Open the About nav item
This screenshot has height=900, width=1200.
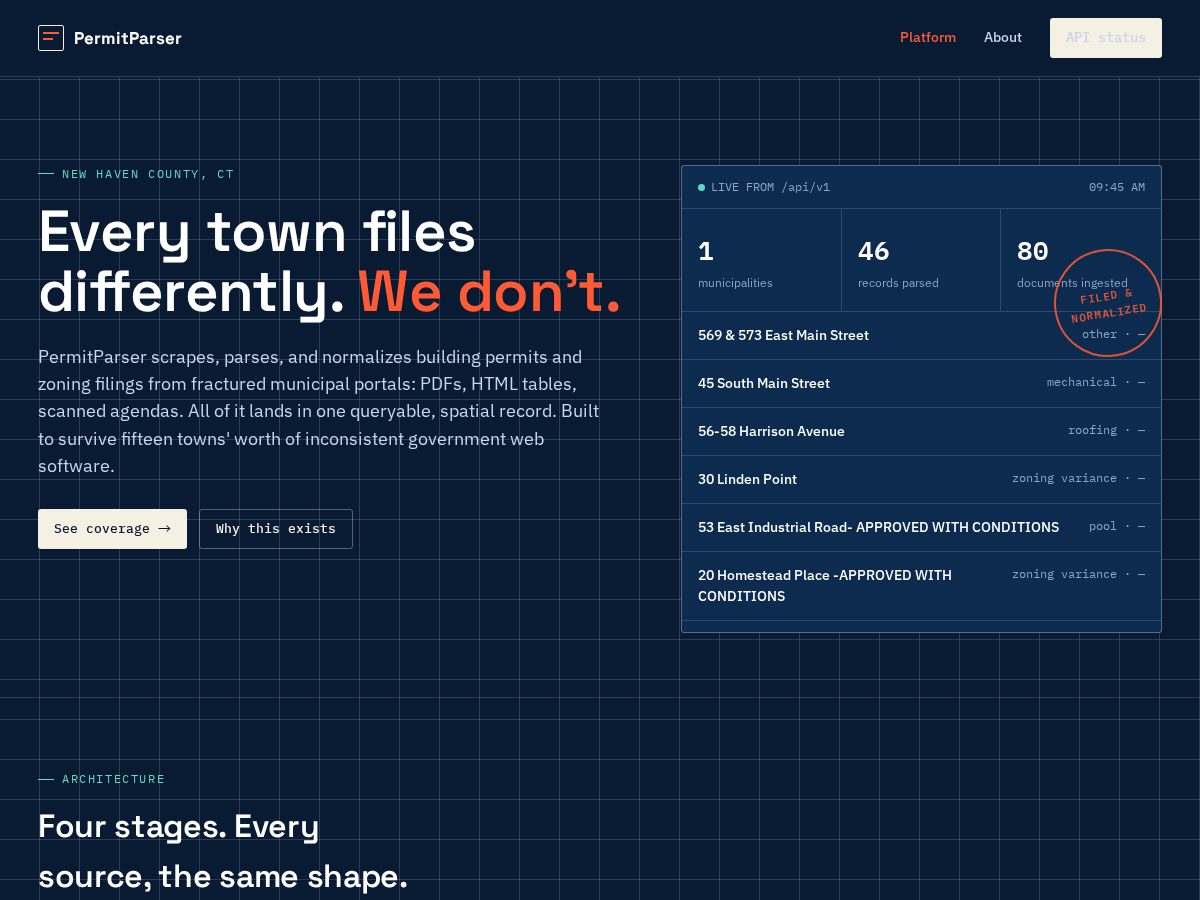pyautogui.click(x=1003, y=37)
